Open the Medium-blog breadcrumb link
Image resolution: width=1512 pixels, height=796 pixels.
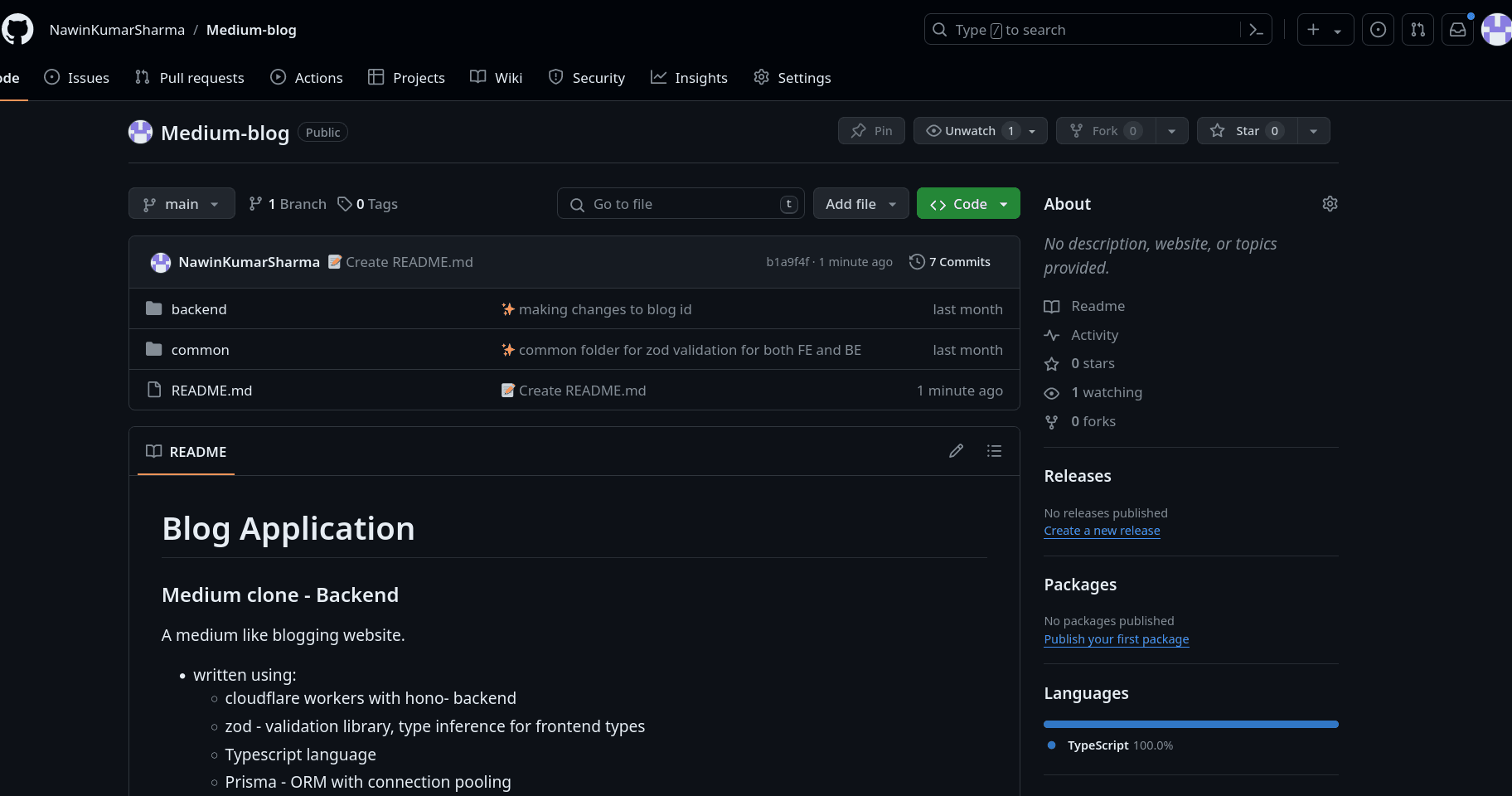(251, 30)
